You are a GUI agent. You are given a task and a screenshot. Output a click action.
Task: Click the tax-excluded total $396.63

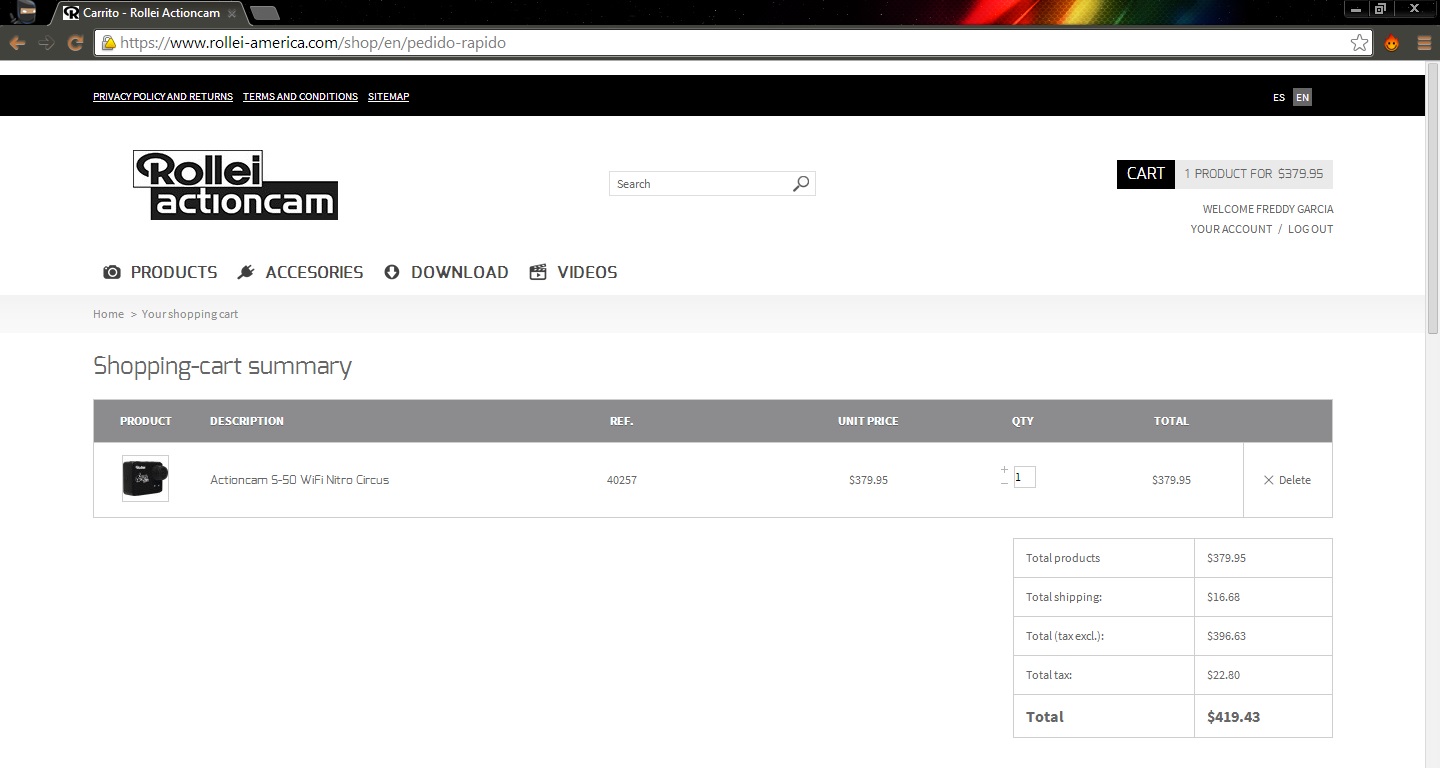1226,636
